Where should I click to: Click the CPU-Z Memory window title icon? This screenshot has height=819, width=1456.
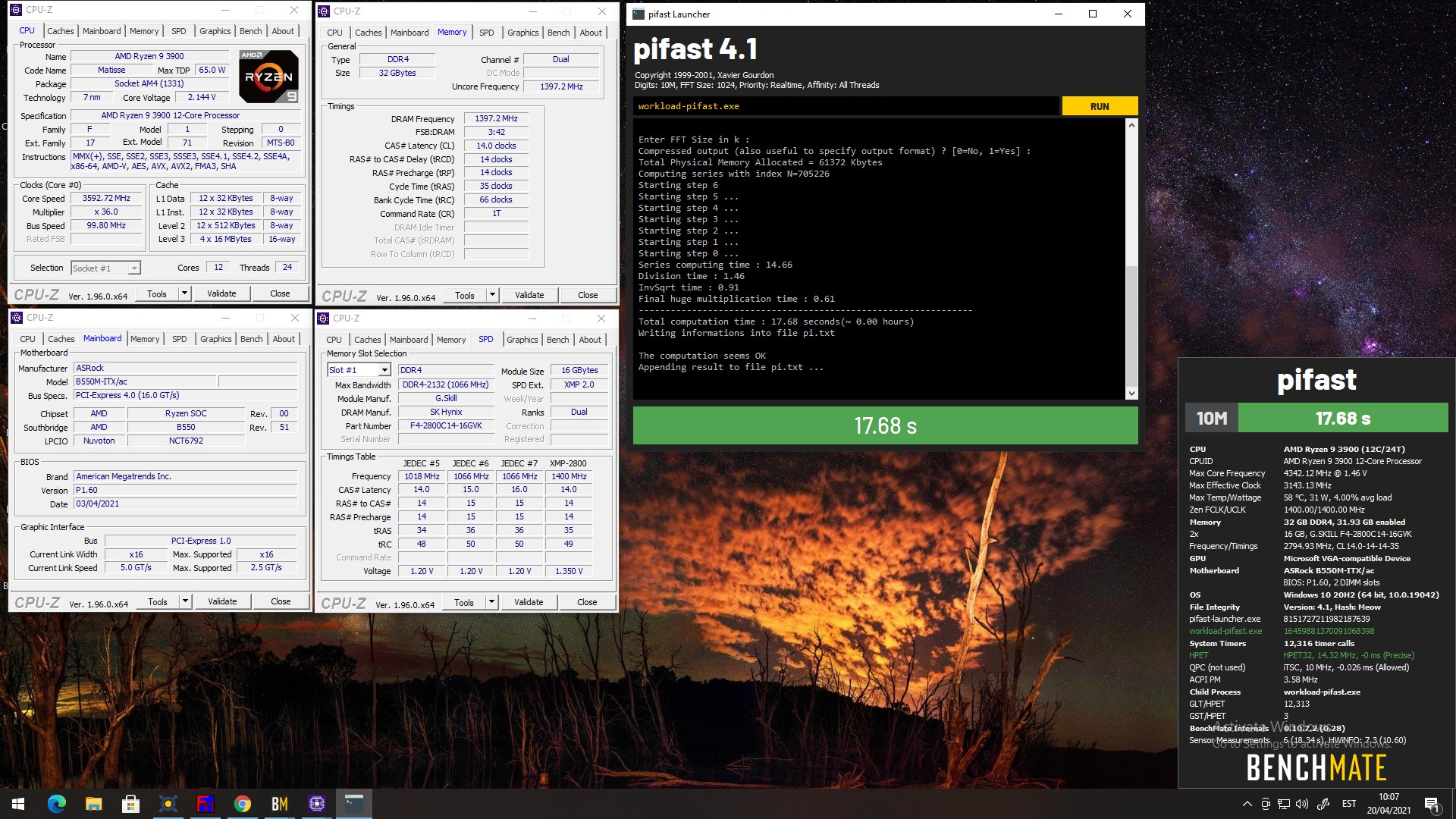pos(324,11)
